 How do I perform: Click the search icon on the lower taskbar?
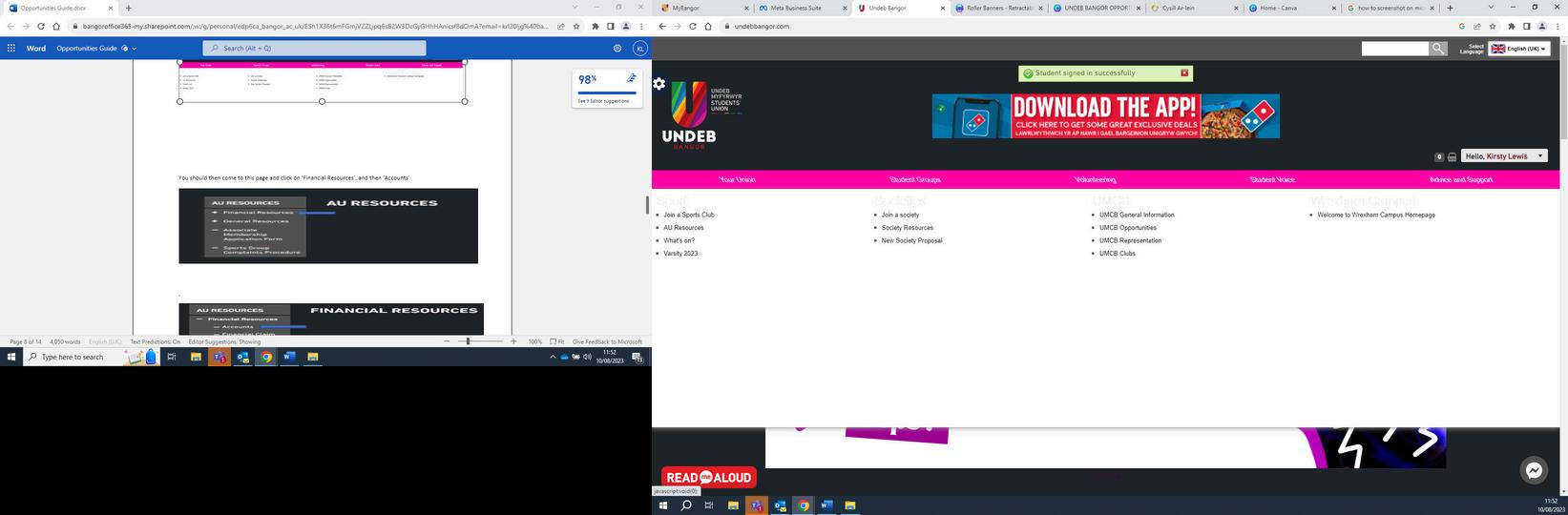pos(685,505)
